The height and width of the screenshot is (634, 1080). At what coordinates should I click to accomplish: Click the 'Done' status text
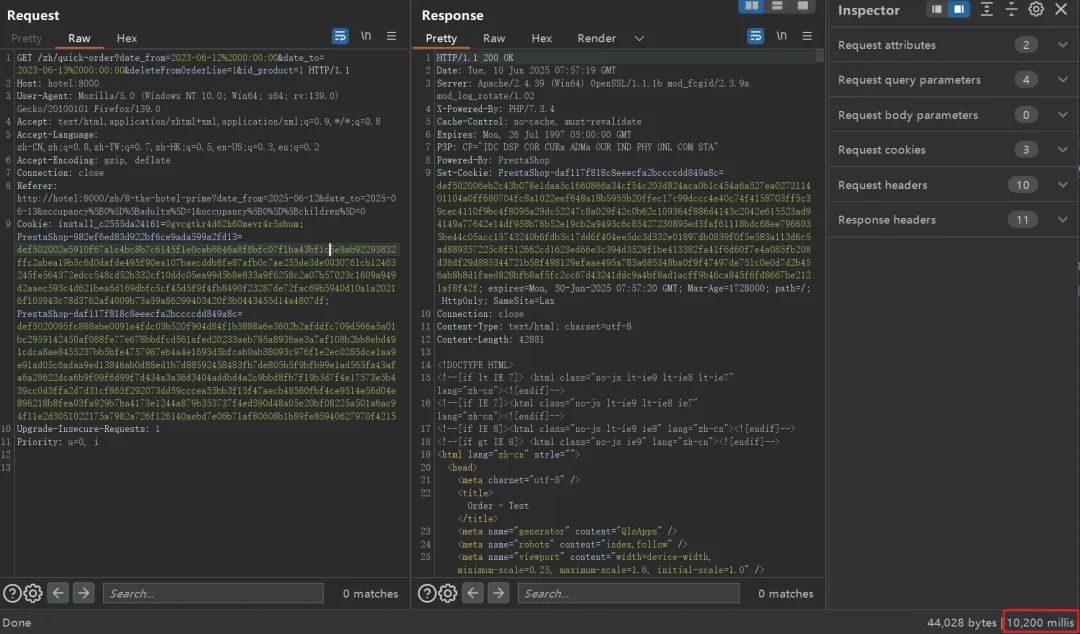(x=17, y=622)
